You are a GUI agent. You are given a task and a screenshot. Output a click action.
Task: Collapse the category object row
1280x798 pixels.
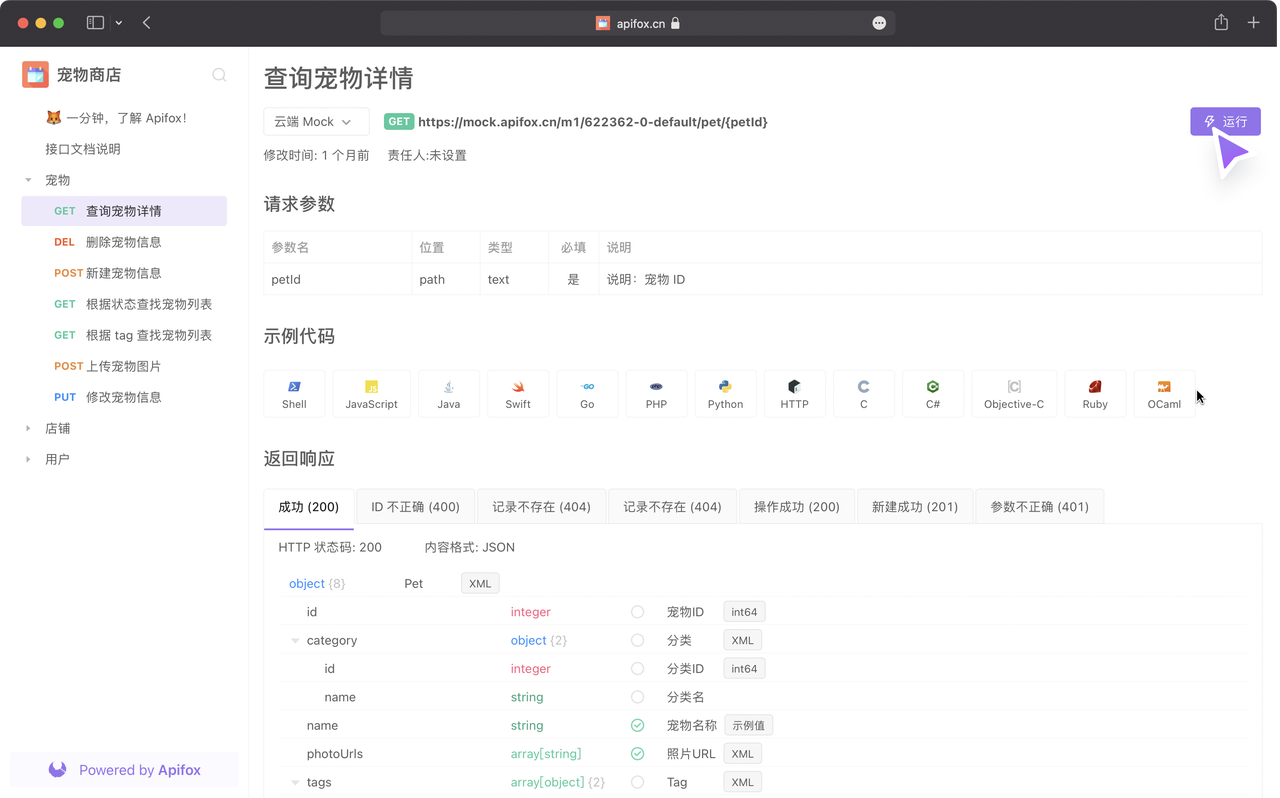295,641
